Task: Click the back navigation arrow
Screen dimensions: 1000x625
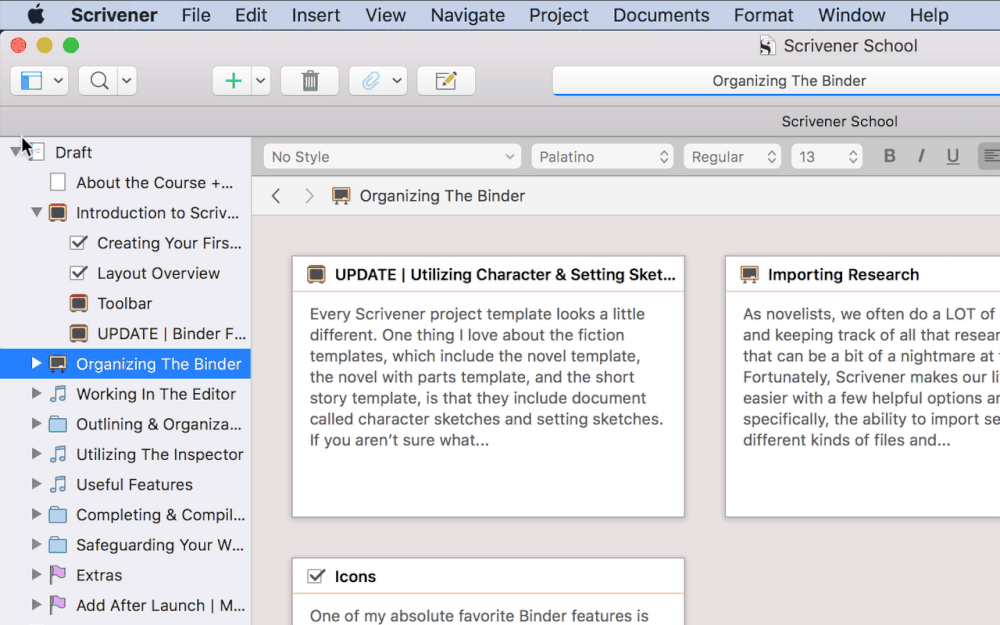Action: 277,196
